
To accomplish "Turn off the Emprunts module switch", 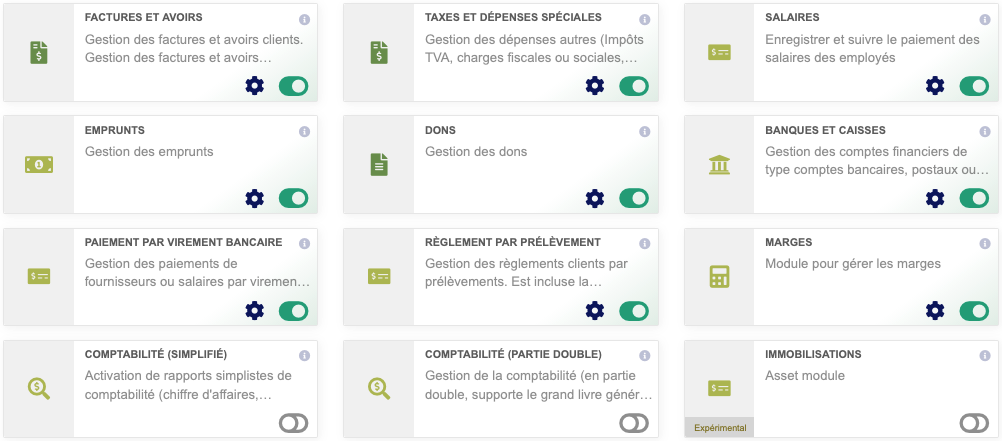I will [293, 198].
